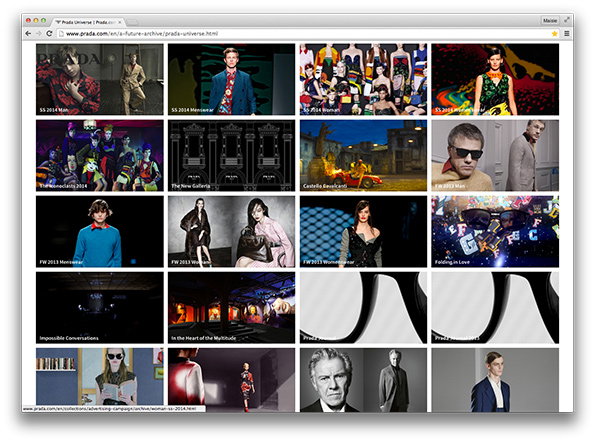Viewport: 595px width, 442px height.
Task: Open the Folding in Love tile
Action: [495, 231]
